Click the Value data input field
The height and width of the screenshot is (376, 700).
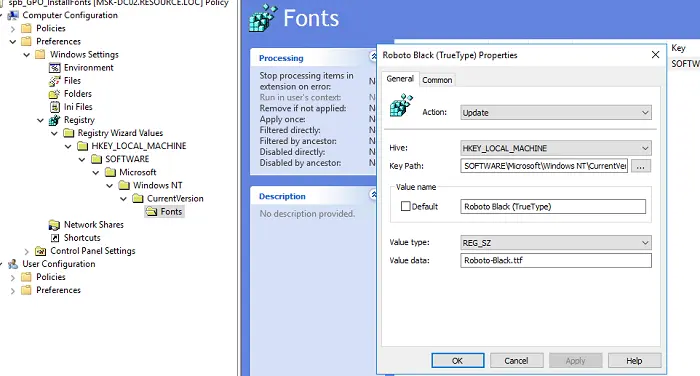coord(556,260)
